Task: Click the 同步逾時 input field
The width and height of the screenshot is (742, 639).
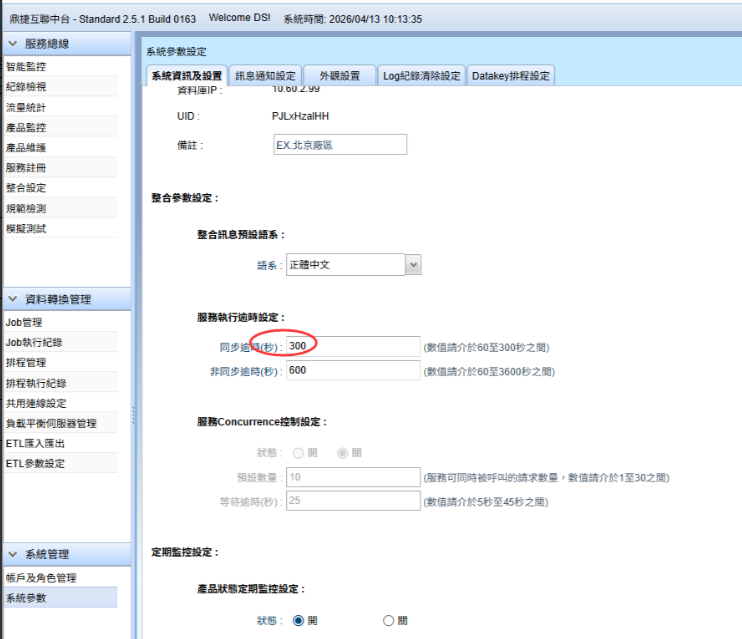Action: (352, 346)
